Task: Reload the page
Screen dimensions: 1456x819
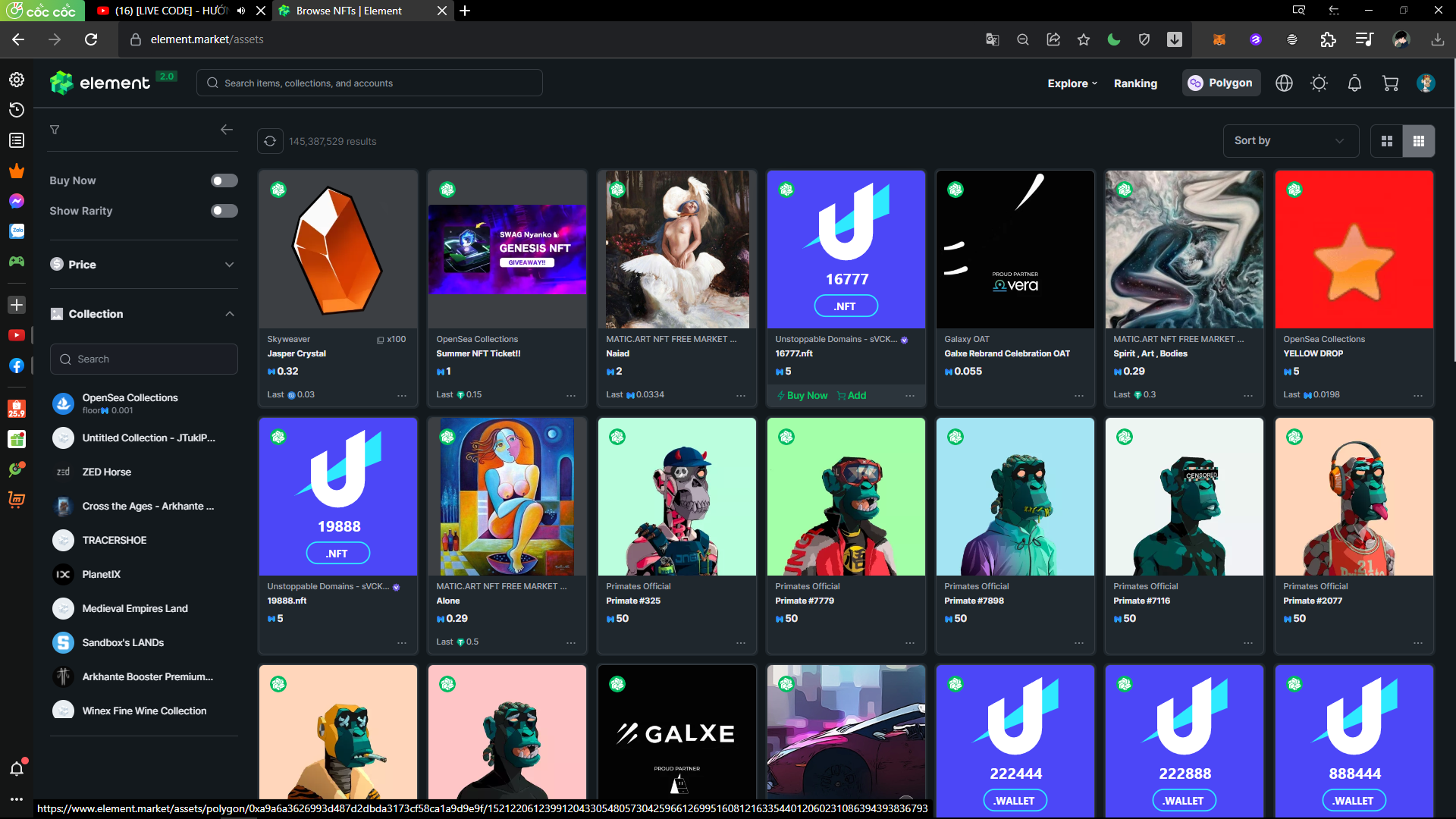Action: [x=91, y=39]
